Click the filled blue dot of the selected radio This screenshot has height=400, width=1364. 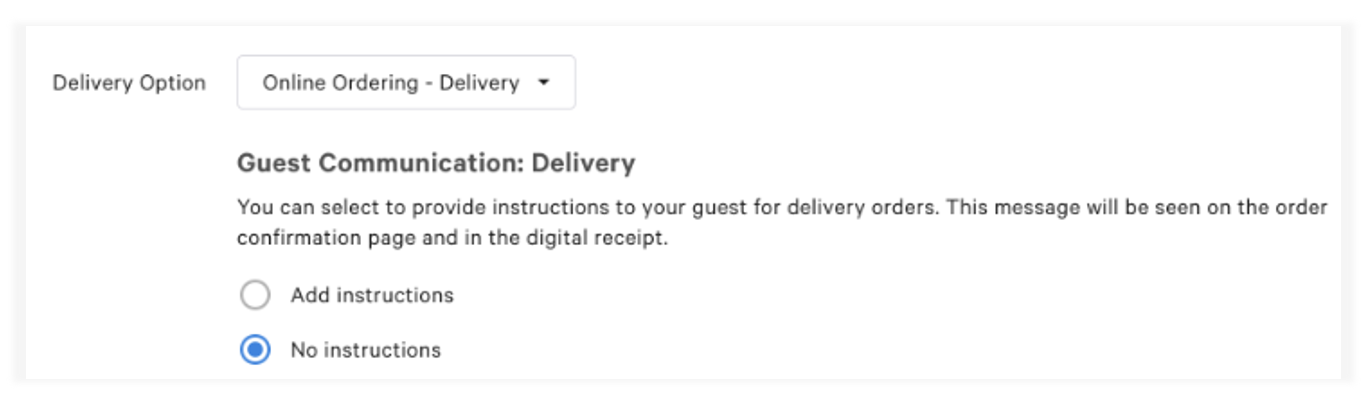[x=255, y=350]
